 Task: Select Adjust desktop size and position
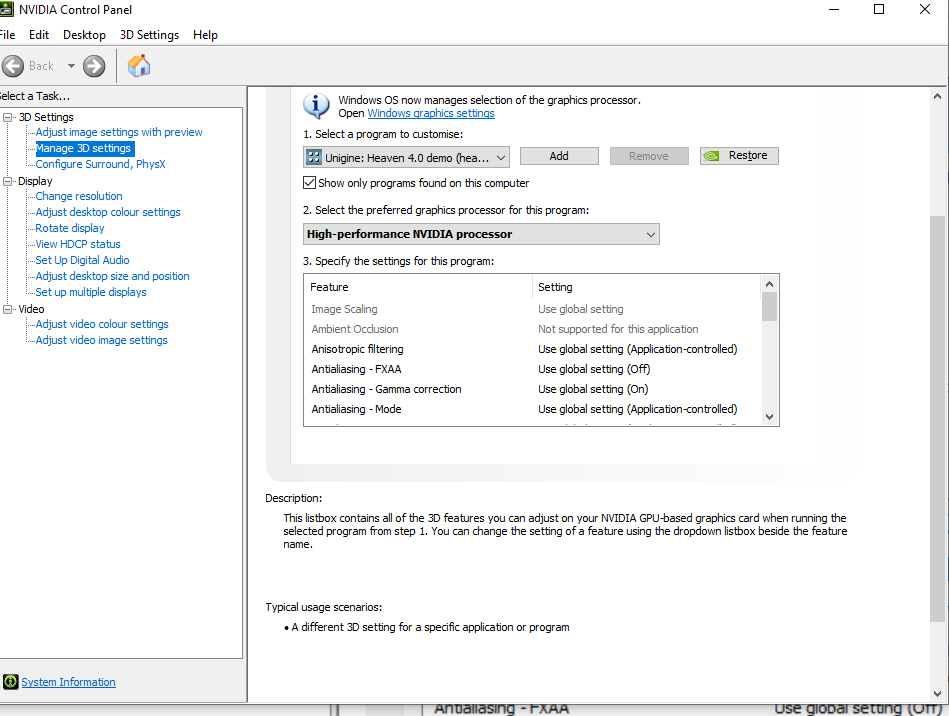(x=112, y=276)
